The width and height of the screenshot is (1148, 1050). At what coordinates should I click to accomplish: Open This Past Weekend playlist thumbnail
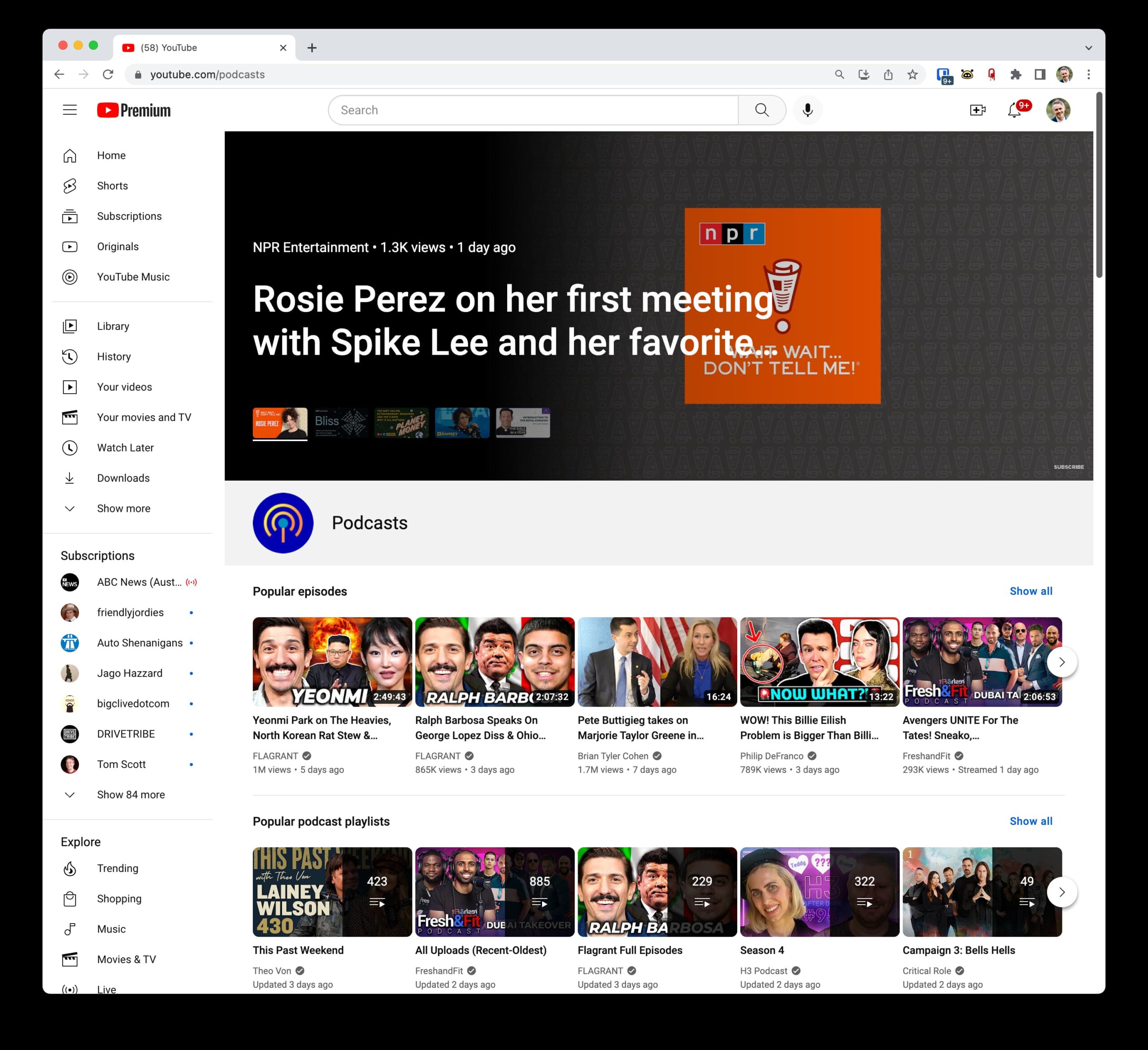[x=332, y=892]
